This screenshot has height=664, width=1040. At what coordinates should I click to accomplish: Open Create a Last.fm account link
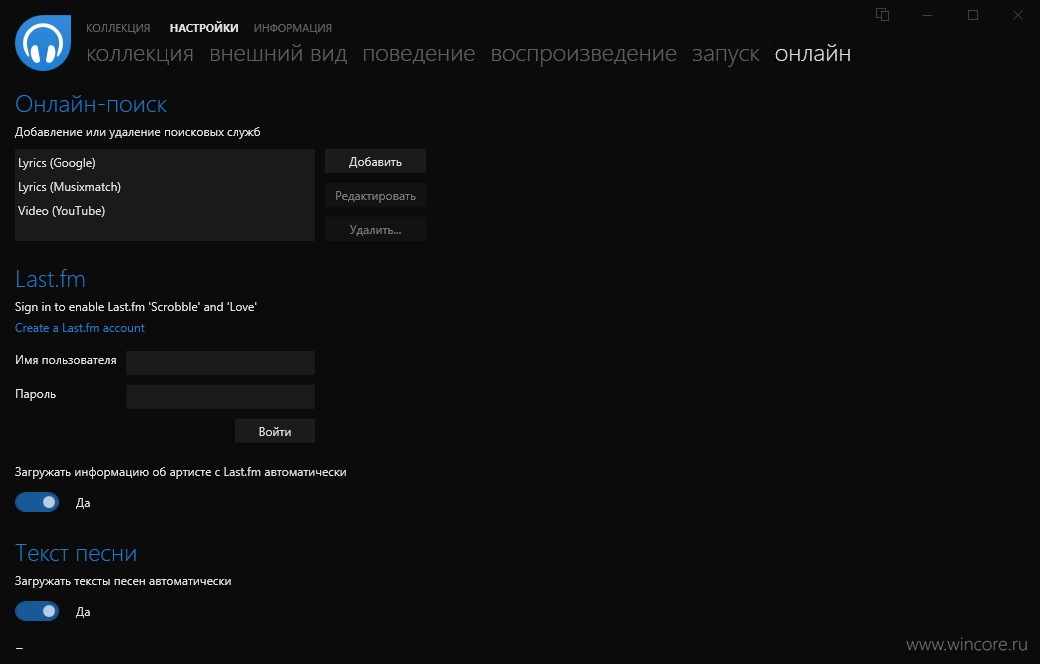pos(80,328)
